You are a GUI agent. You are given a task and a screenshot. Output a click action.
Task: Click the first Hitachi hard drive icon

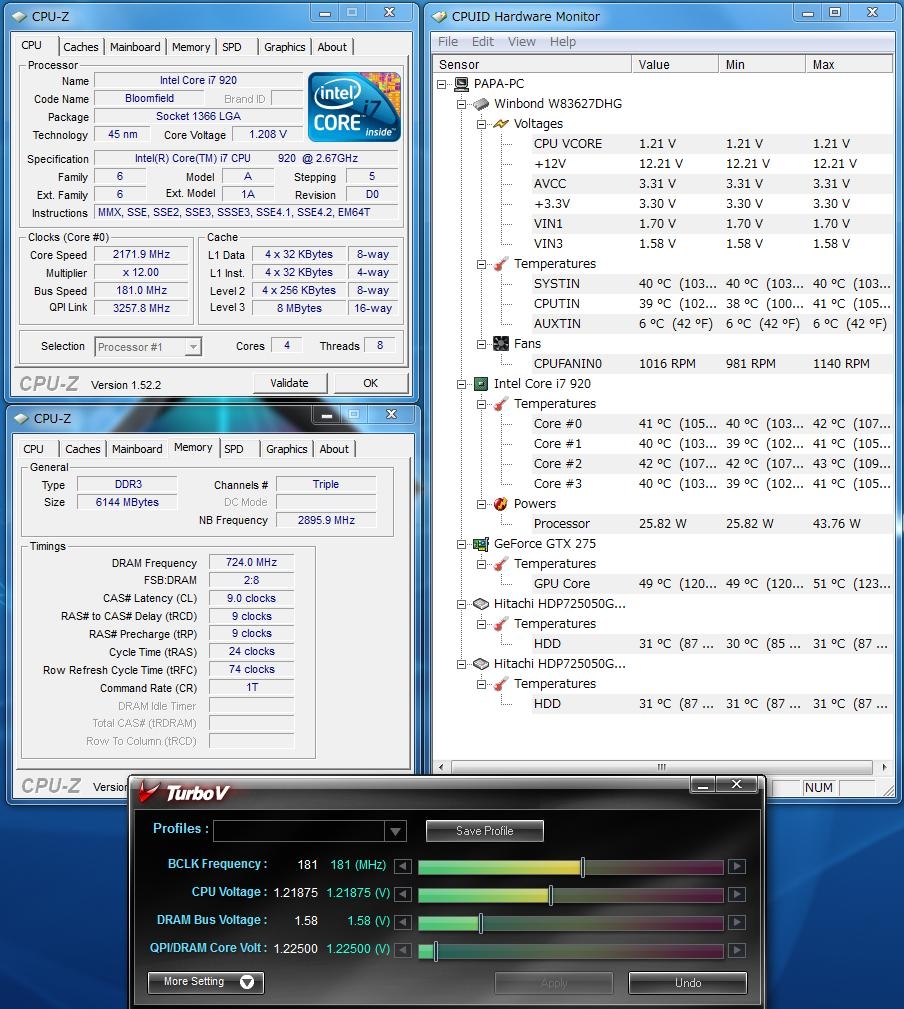tap(481, 604)
